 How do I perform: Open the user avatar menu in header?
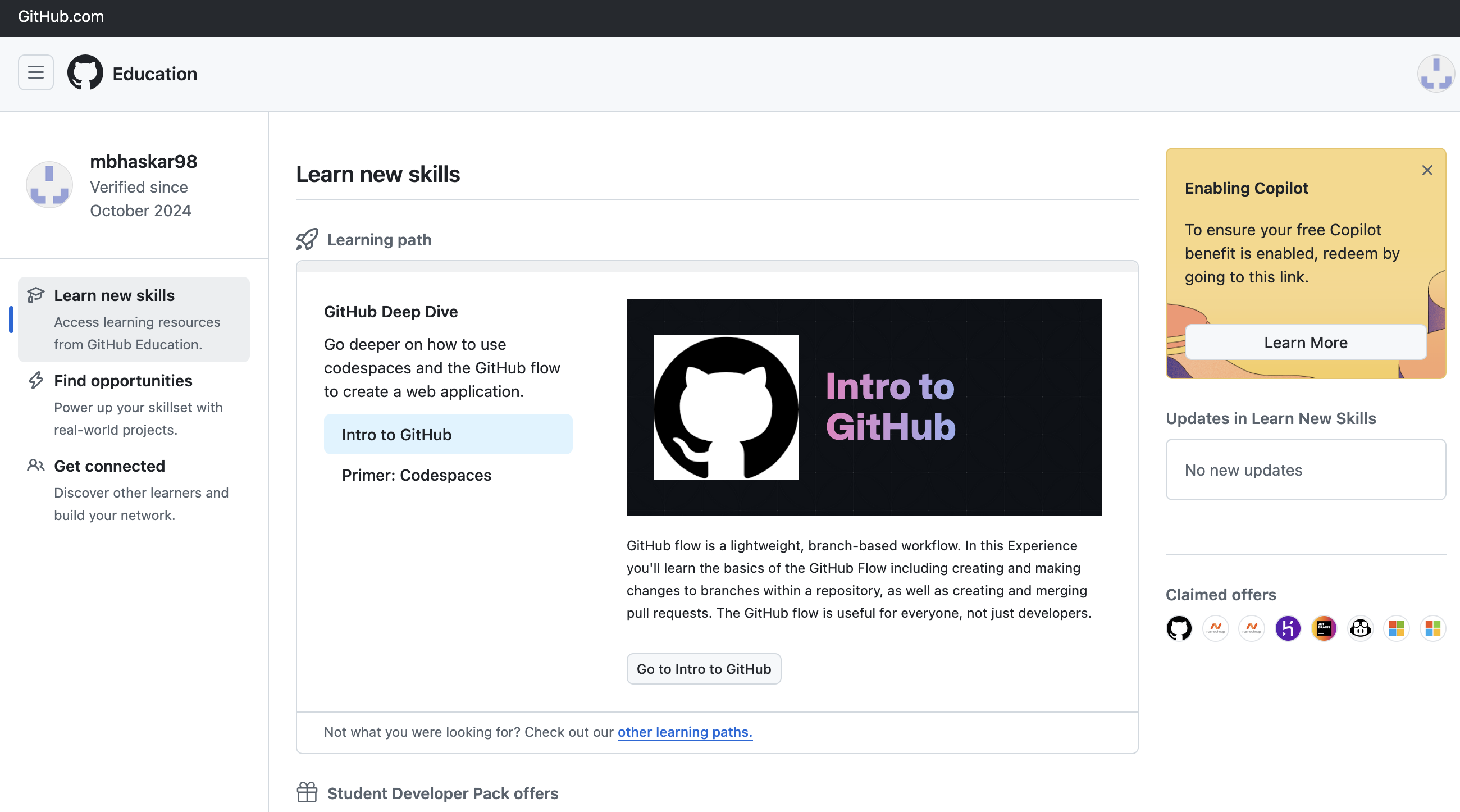coord(1436,73)
